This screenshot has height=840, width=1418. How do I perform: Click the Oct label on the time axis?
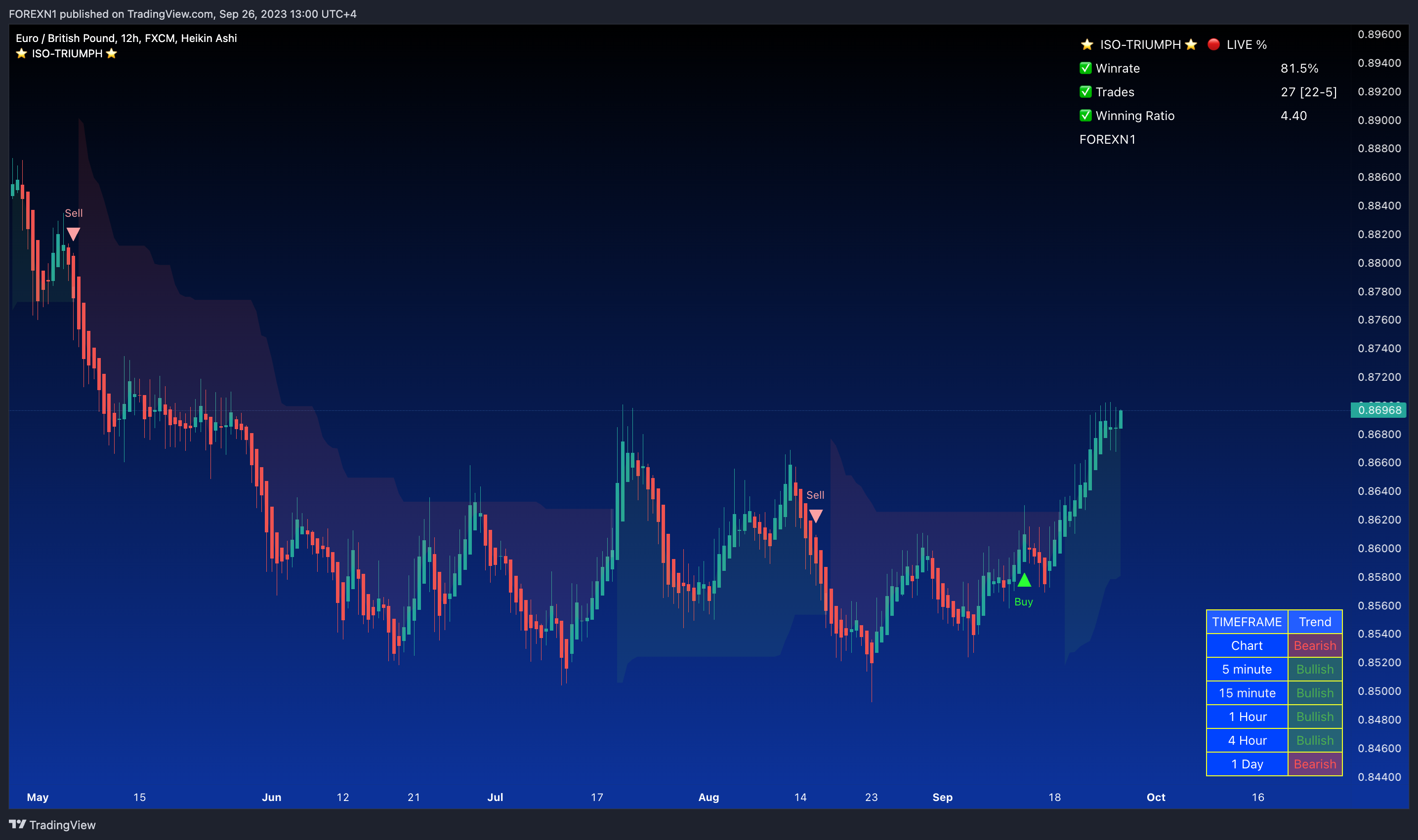coord(1156,797)
